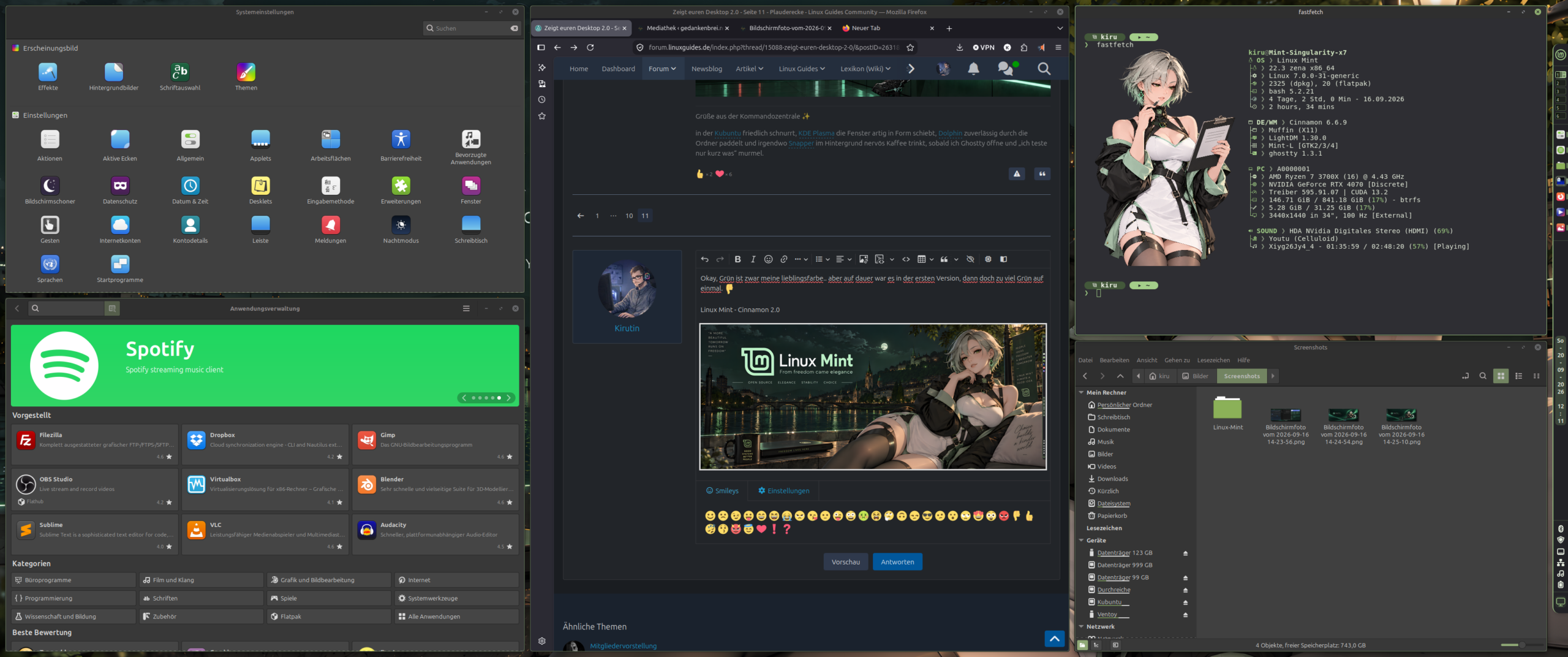Bookmark page with the star icon

click(x=910, y=47)
